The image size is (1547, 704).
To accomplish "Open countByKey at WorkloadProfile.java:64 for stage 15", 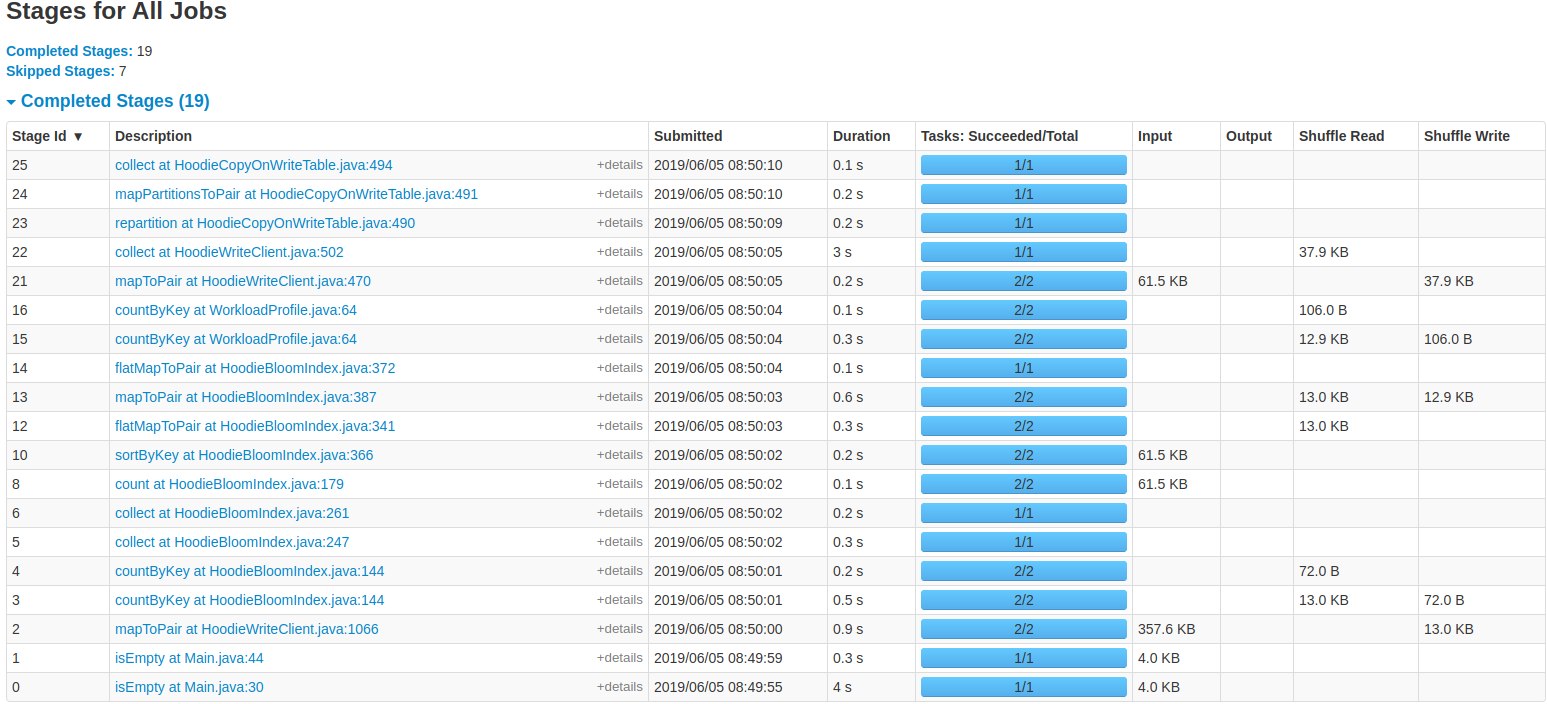I will 236,339.
